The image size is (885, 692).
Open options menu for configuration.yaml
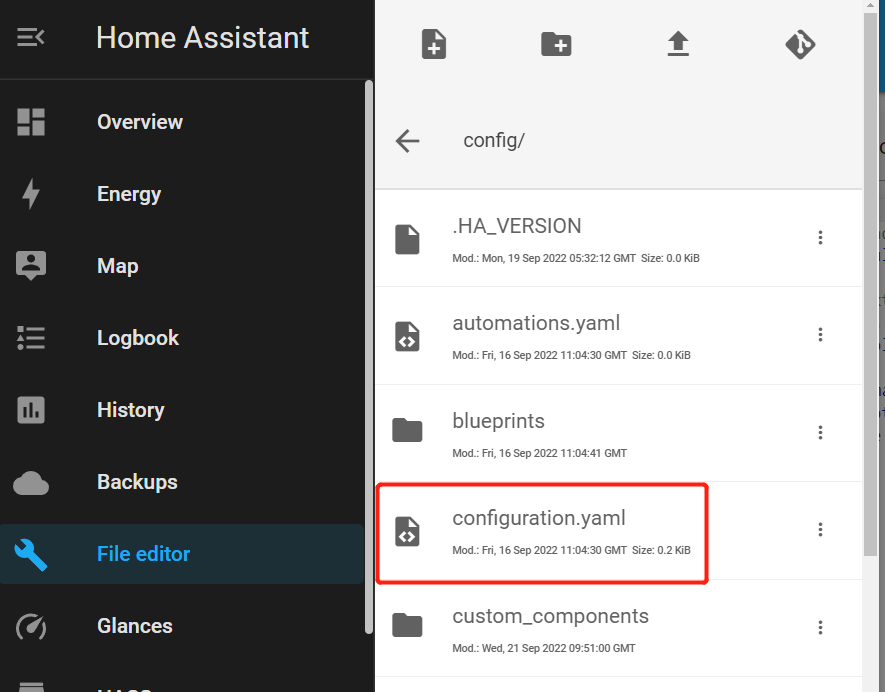click(820, 529)
